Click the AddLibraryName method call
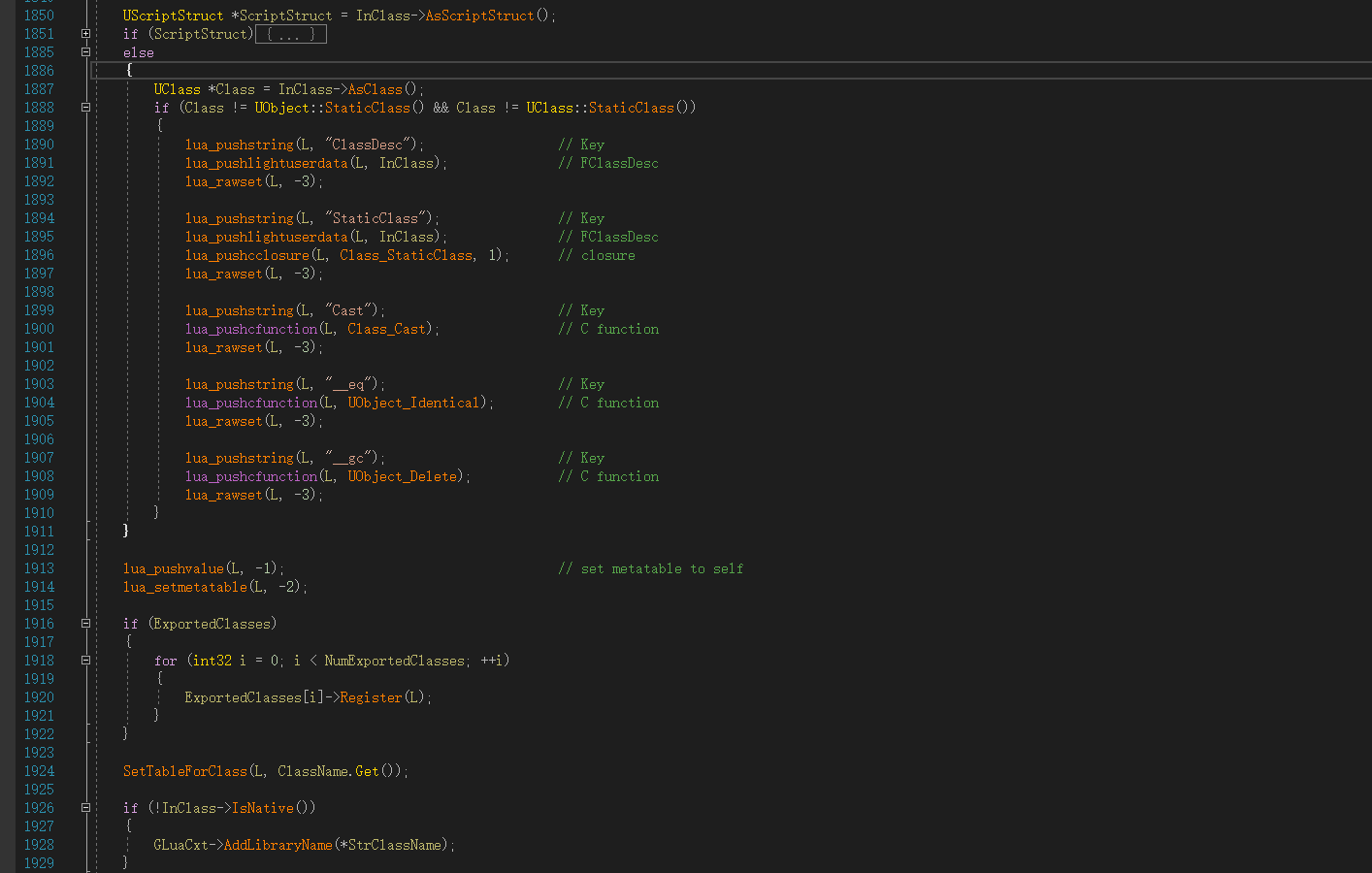Image resolution: width=1372 pixels, height=873 pixels. coord(278,845)
